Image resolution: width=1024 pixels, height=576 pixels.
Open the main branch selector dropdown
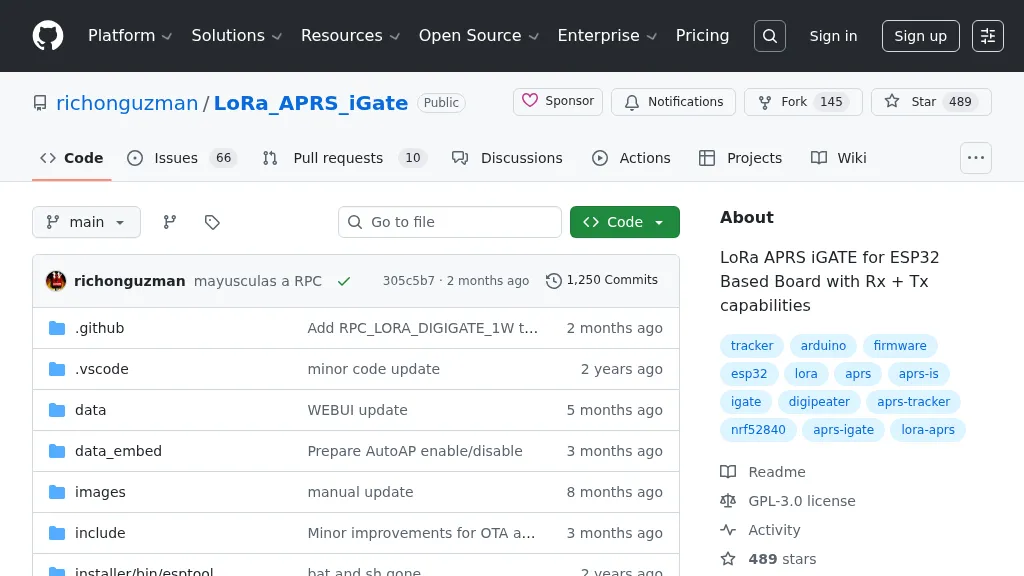[86, 222]
